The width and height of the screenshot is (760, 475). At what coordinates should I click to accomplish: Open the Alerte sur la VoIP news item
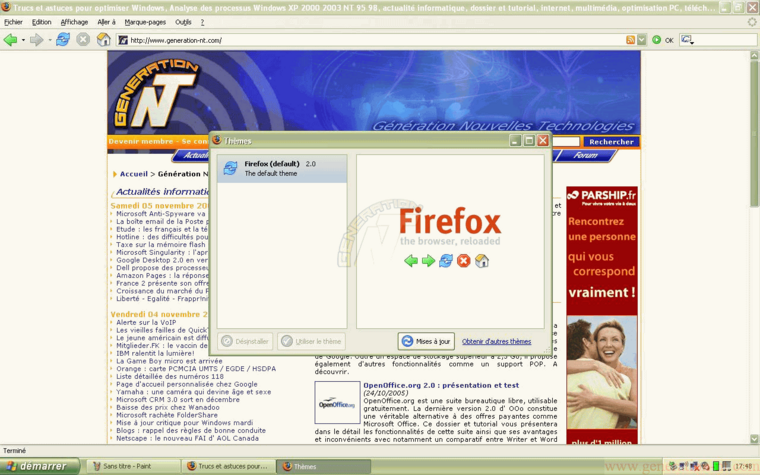(x=146, y=322)
